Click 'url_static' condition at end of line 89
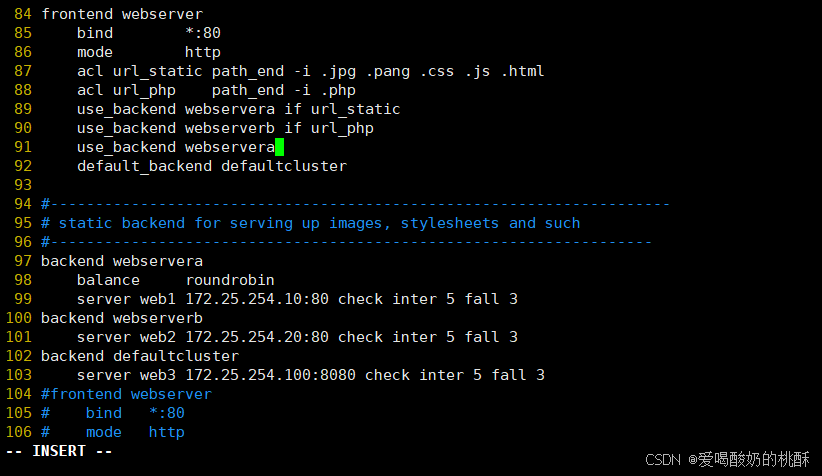Screen dimensions: 822x476 355,109
